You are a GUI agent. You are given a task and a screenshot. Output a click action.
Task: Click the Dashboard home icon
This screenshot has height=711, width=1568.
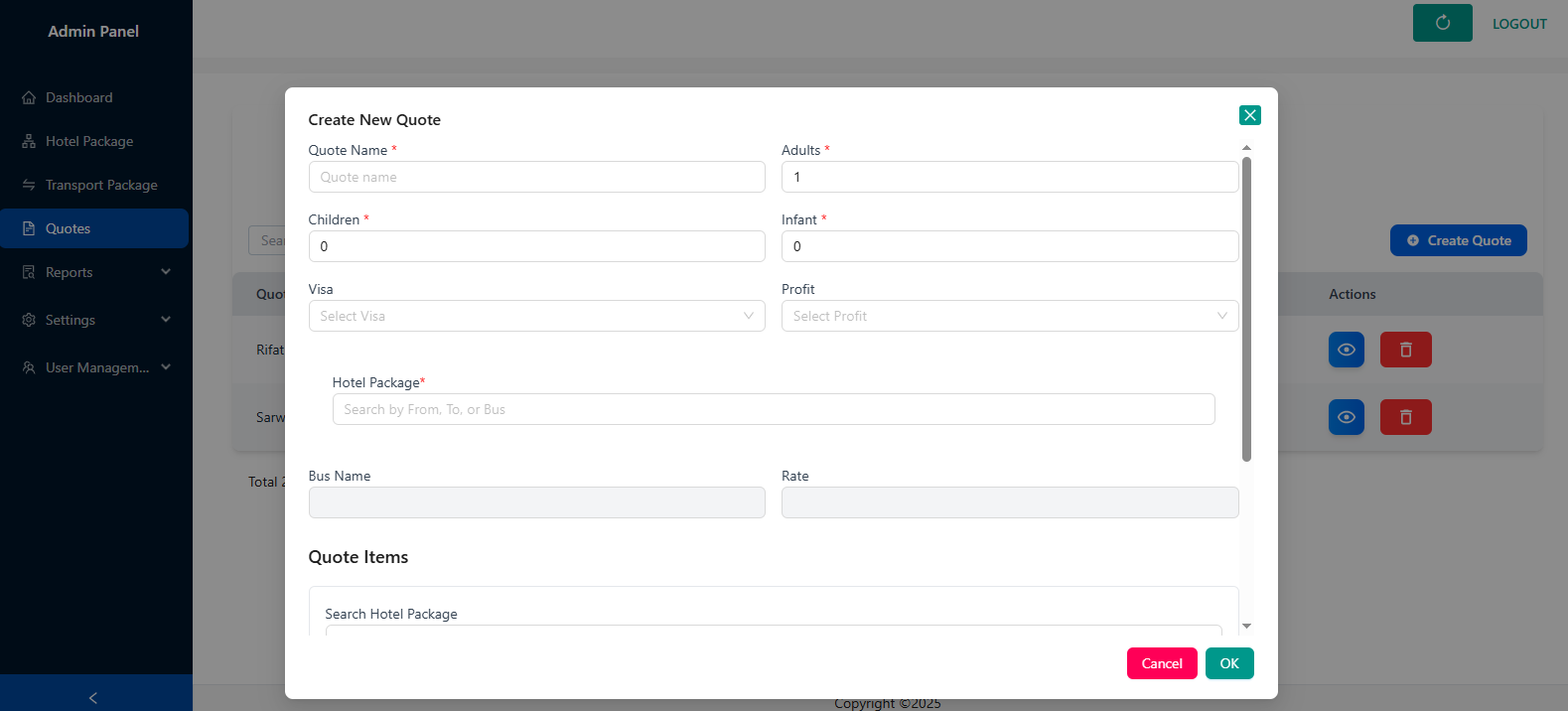point(29,97)
